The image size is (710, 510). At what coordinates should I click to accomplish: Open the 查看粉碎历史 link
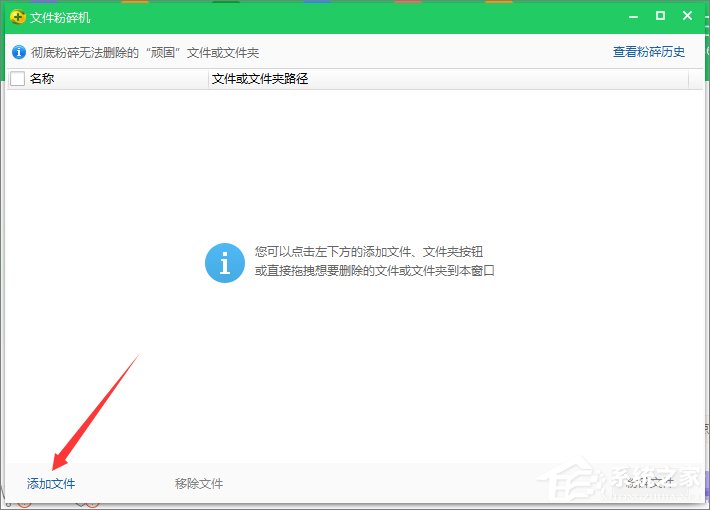tap(649, 52)
